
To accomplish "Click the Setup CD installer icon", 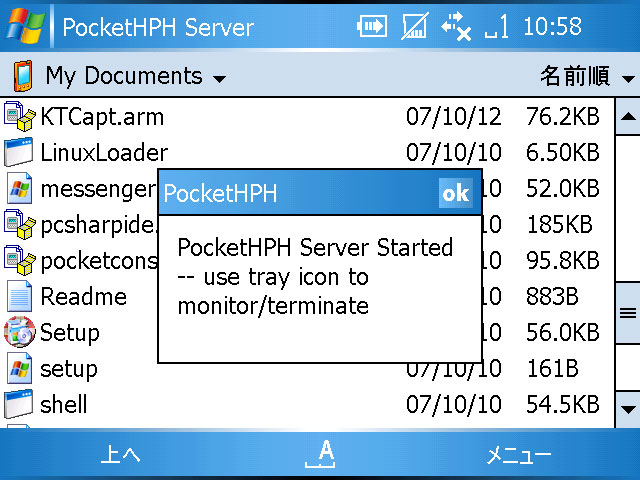I will tap(19, 332).
